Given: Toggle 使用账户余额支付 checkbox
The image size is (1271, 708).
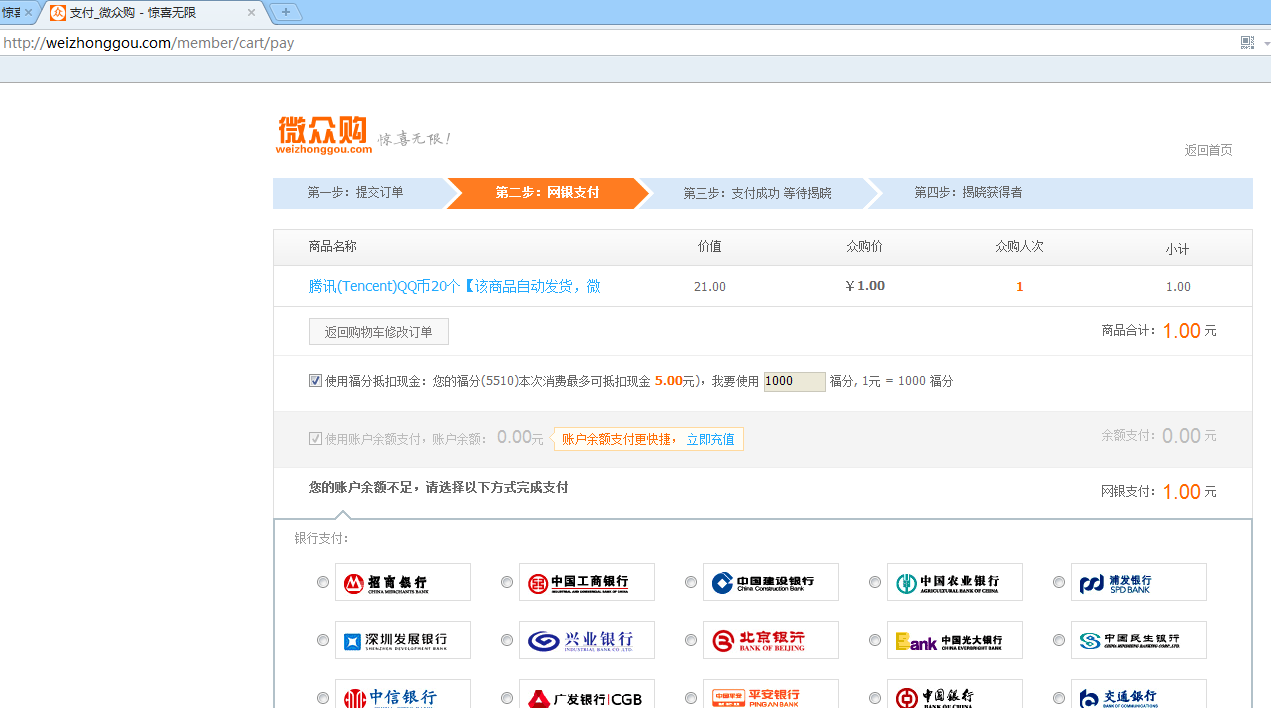Looking at the screenshot, I should pos(316,438).
